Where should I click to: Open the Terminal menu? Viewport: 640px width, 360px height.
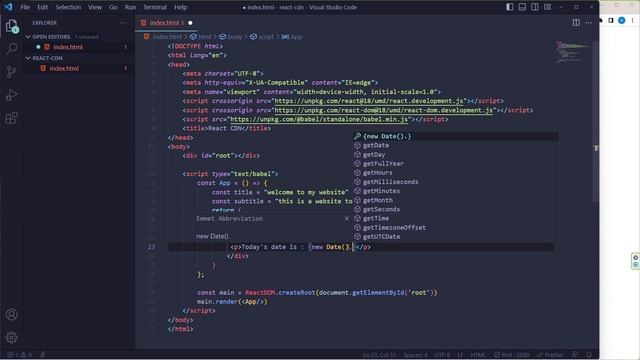155,7
